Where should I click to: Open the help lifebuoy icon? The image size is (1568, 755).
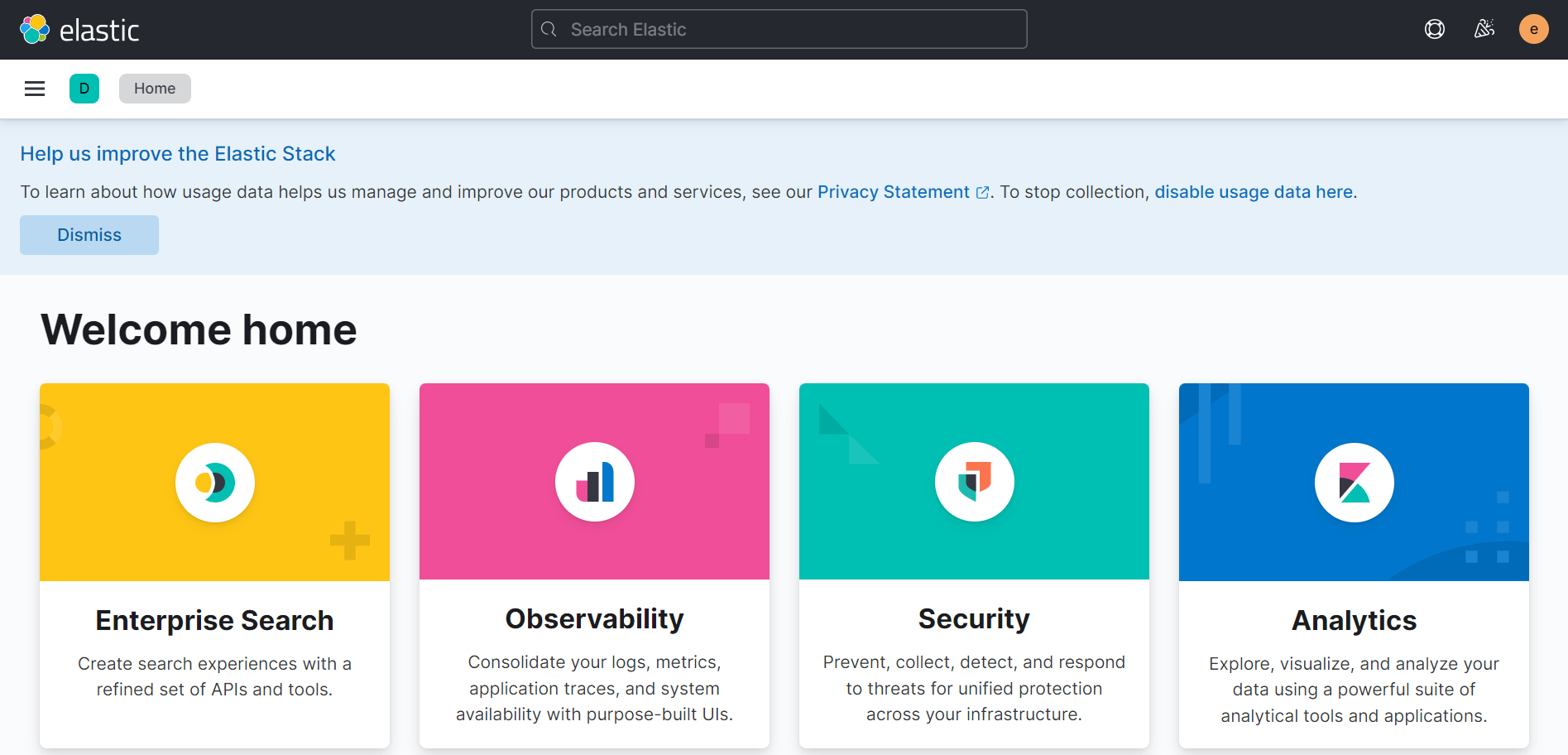pyautogui.click(x=1435, y=29)
